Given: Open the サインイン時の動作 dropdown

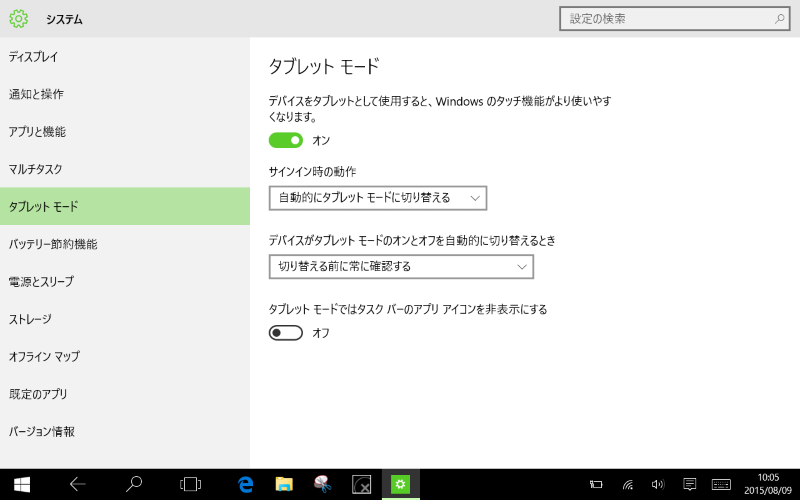Looking at the screenshot, I should tap(378, 198).
